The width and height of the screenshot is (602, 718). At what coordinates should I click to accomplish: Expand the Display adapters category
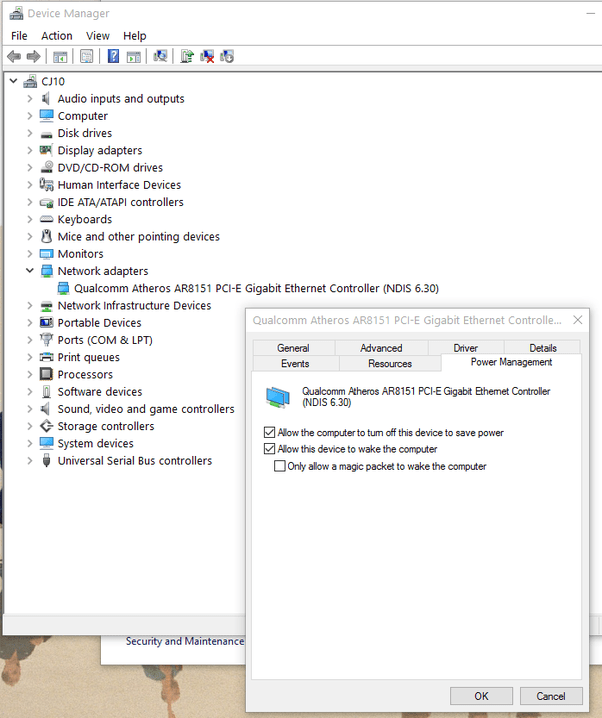[30, 150]
